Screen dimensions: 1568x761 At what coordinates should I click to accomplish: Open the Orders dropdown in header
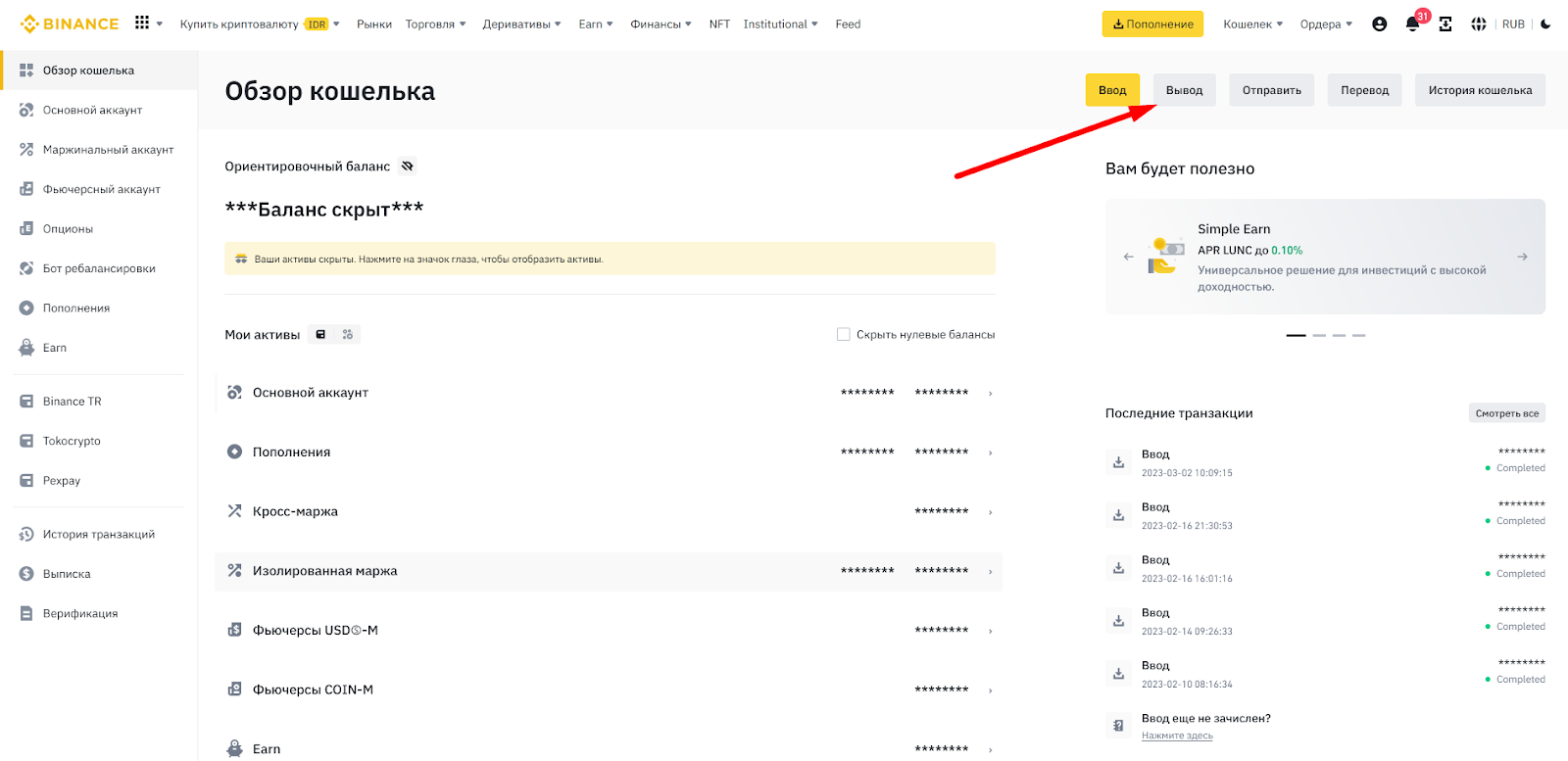1326,24
